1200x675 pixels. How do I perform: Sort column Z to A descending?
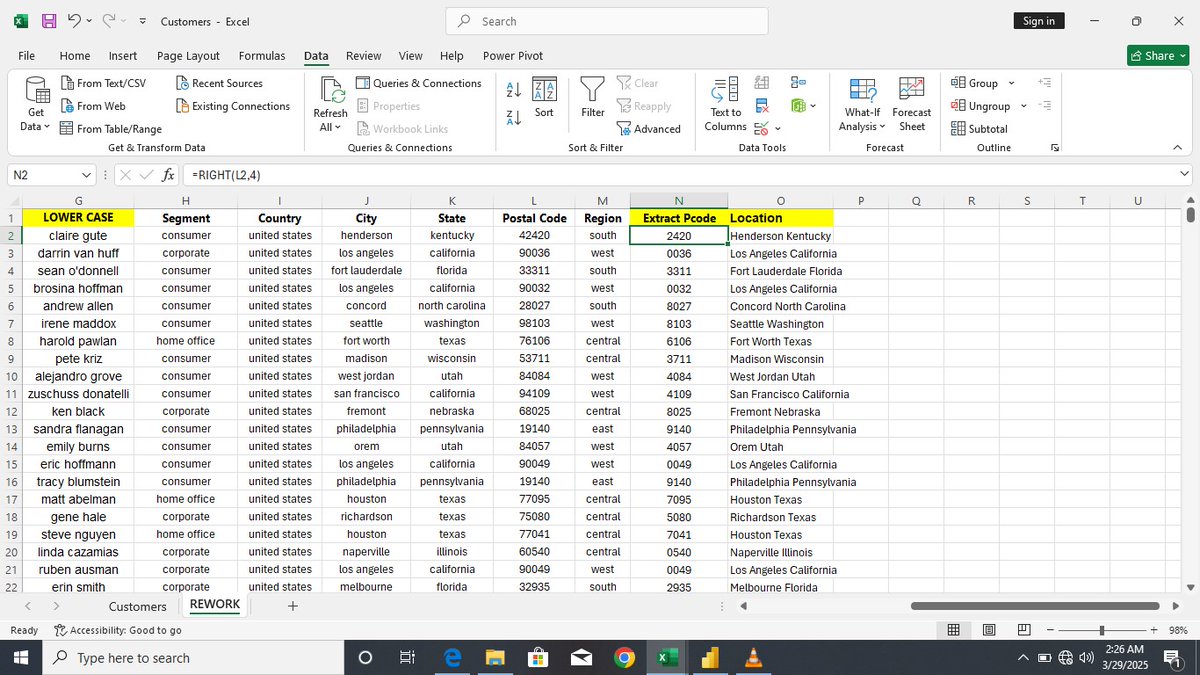[x=514, y=117]
